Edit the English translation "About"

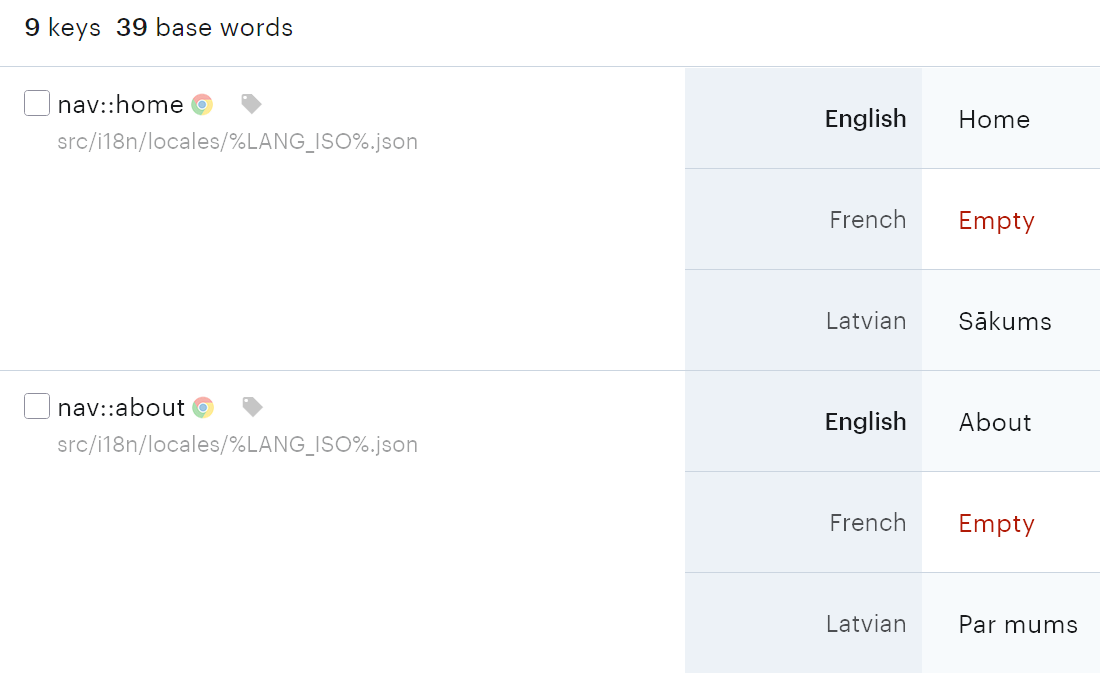pyautogui.click(x=995, y=423)
